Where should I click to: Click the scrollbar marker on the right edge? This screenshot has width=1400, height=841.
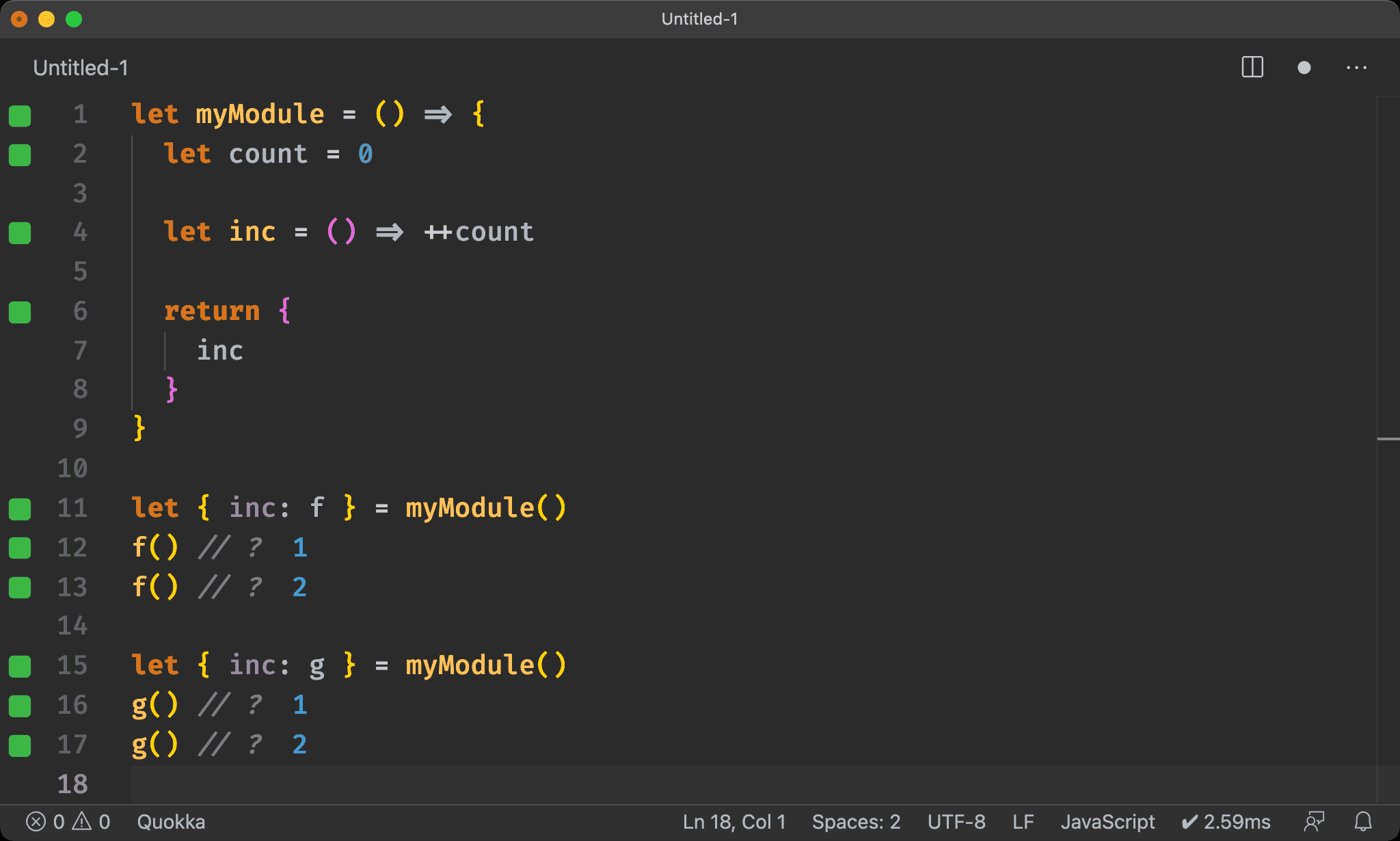coord(1388,438)
